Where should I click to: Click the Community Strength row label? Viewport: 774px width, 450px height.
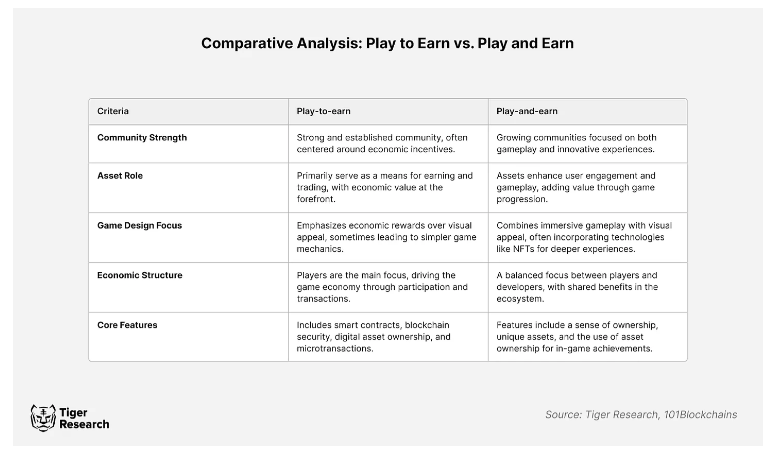click(142, 137)
